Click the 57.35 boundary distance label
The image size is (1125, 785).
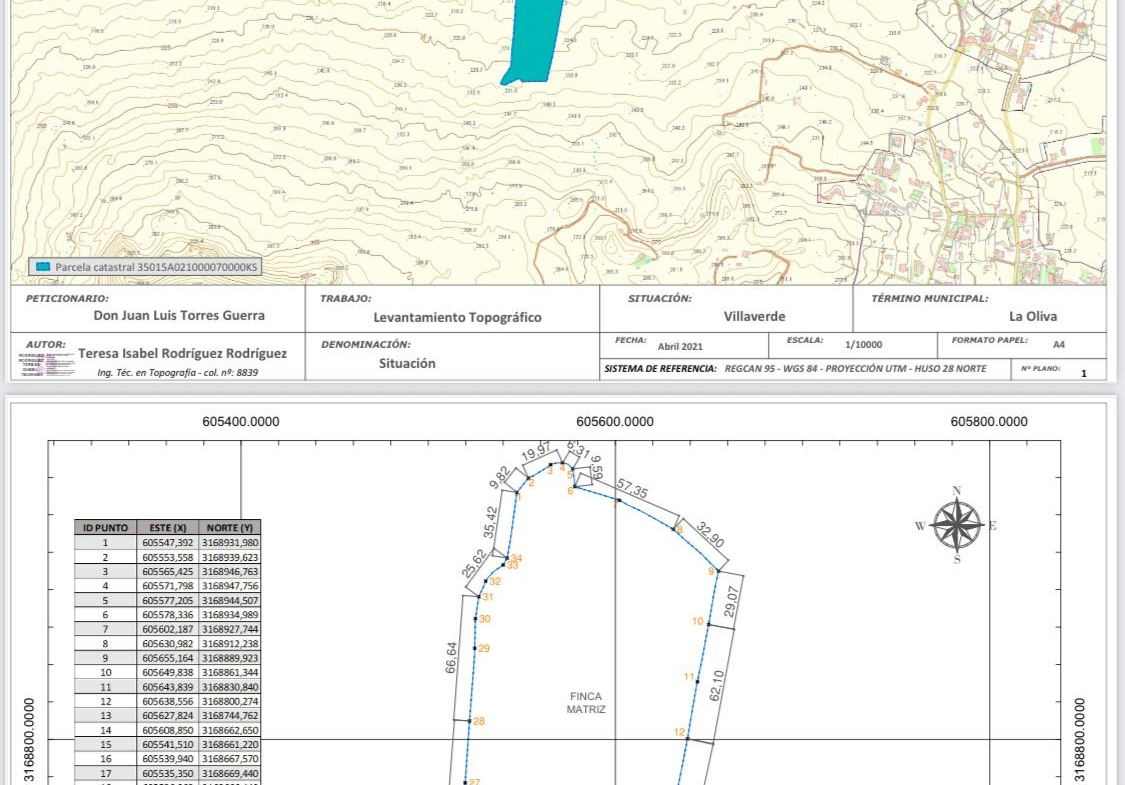(x=632, y=492)
